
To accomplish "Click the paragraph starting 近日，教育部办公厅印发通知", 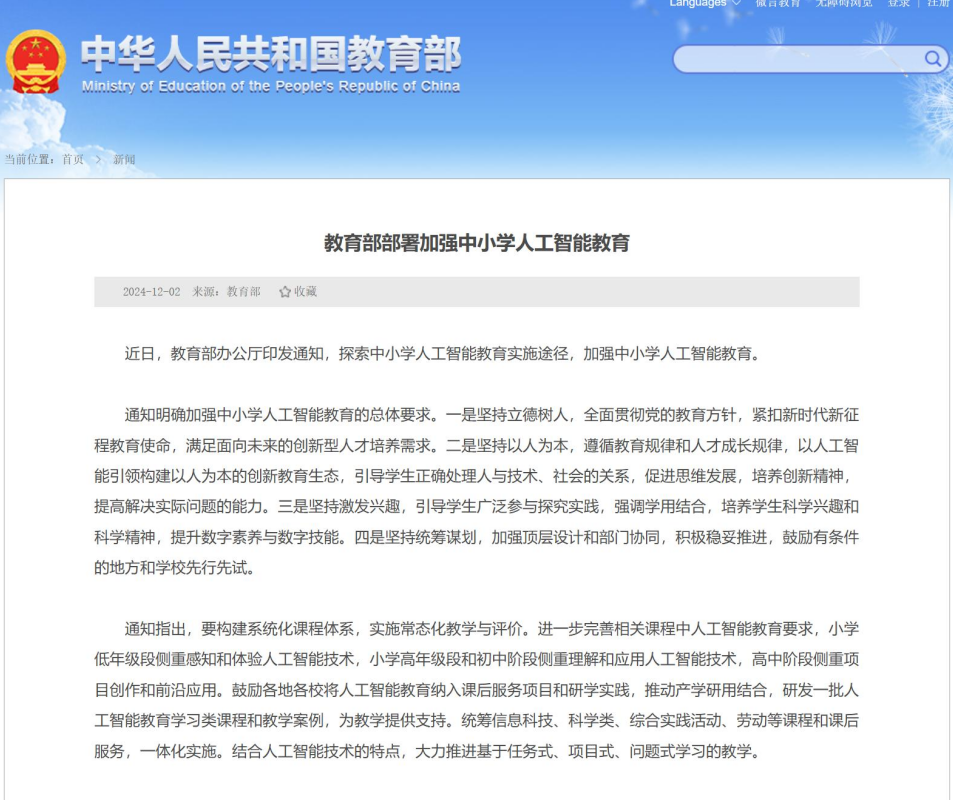I will 442,354.
